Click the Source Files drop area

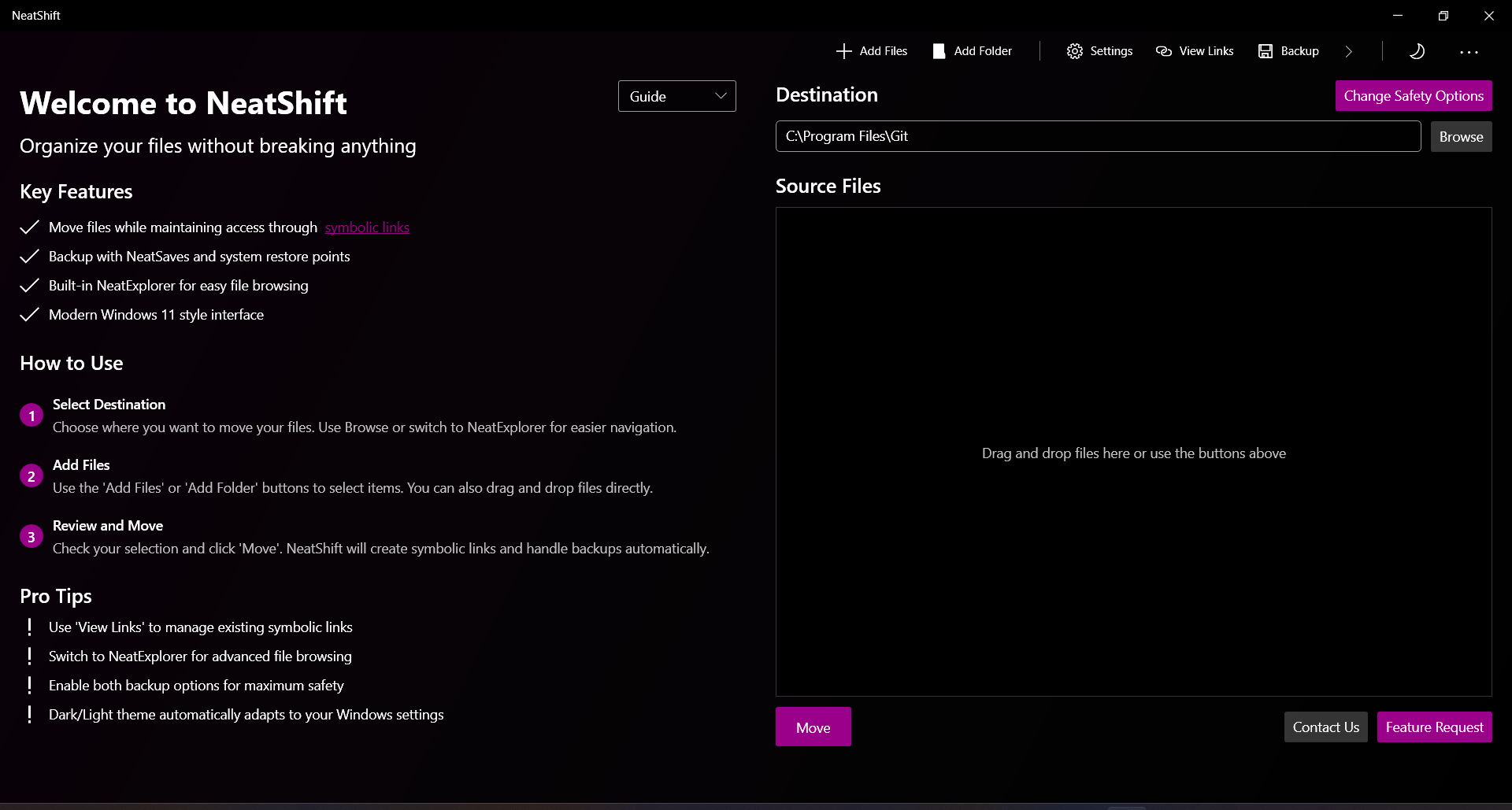pos(1134,452)
